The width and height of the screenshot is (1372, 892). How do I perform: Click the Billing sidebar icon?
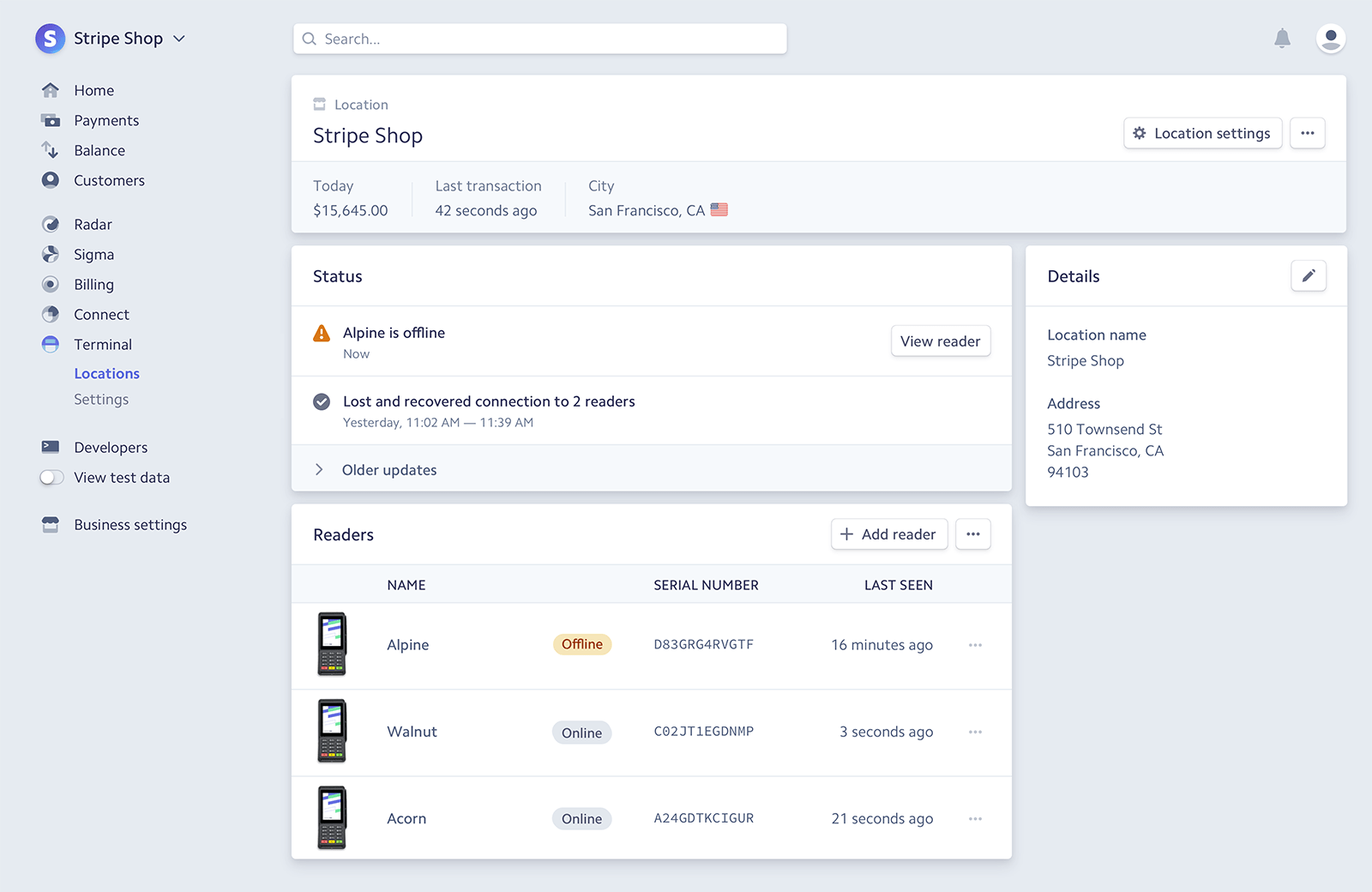click(x=51, y=285)
